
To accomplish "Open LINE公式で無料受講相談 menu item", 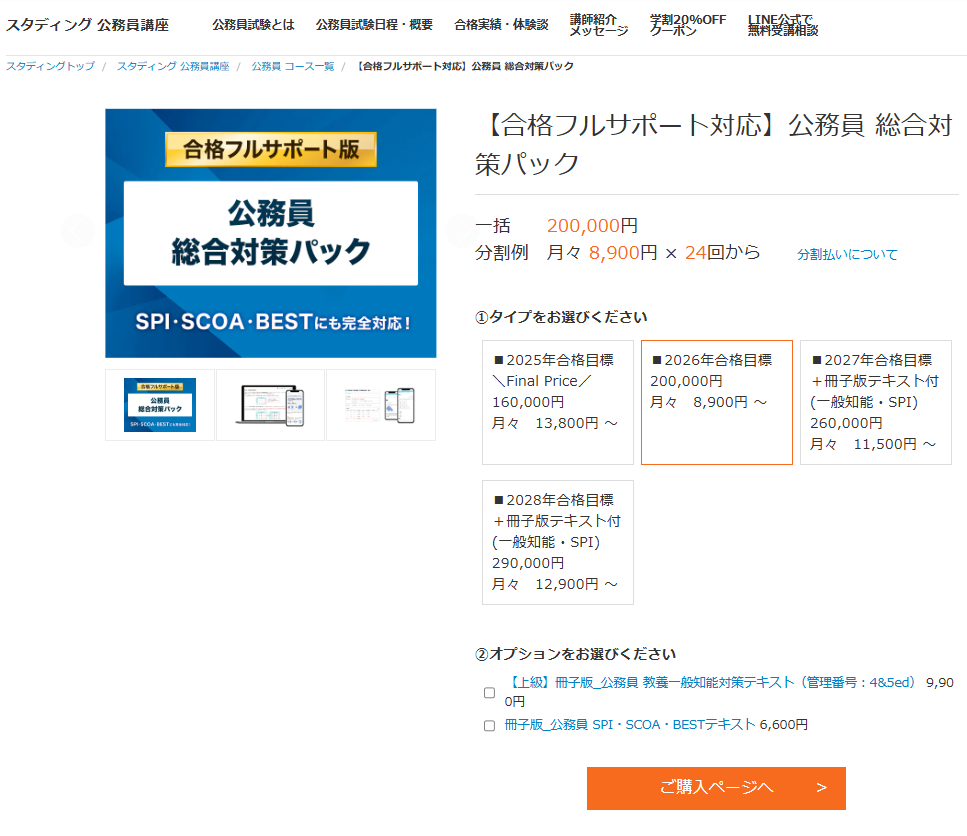I will tap(783, 25).
